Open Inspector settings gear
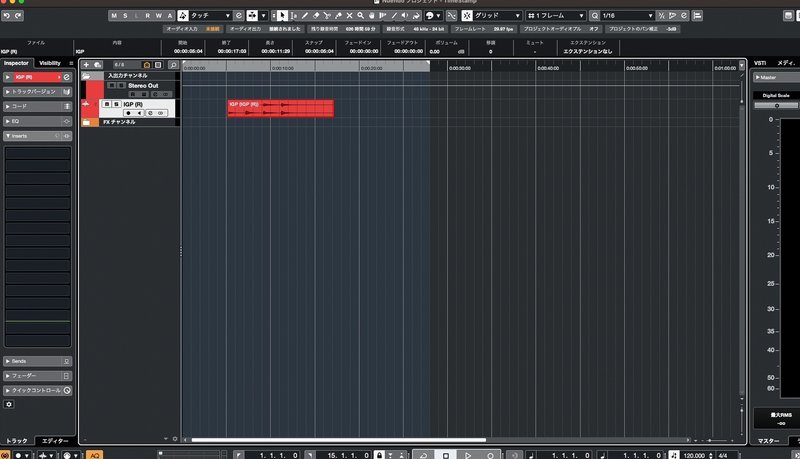The height and width of the screenshot is (459, 800). 9,404
